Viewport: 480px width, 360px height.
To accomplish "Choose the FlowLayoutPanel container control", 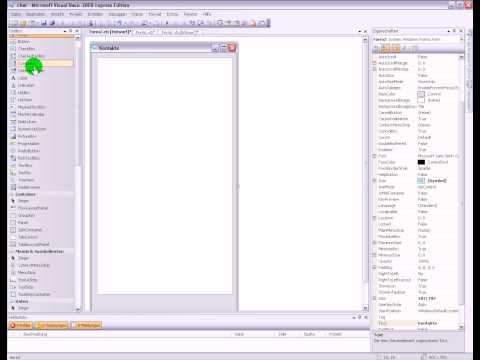I will coord(41,208).
